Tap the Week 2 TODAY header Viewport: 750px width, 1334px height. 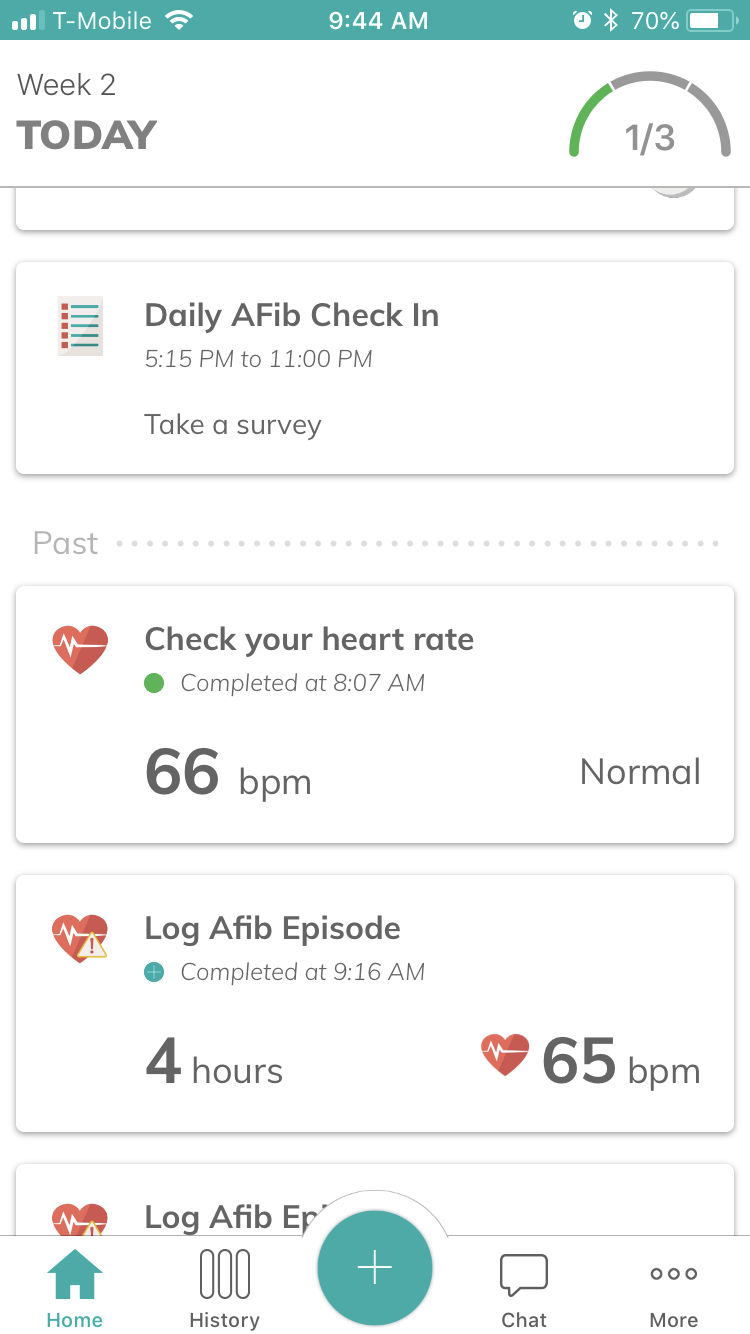tap(87, 112)
